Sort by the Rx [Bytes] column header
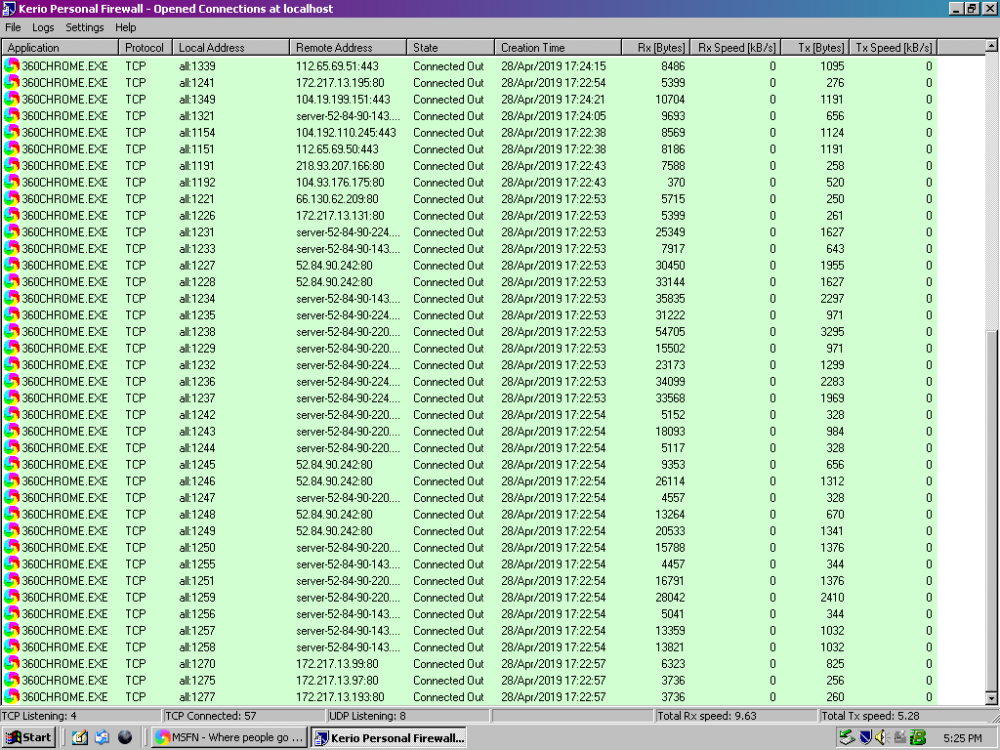 click(656, 48)
